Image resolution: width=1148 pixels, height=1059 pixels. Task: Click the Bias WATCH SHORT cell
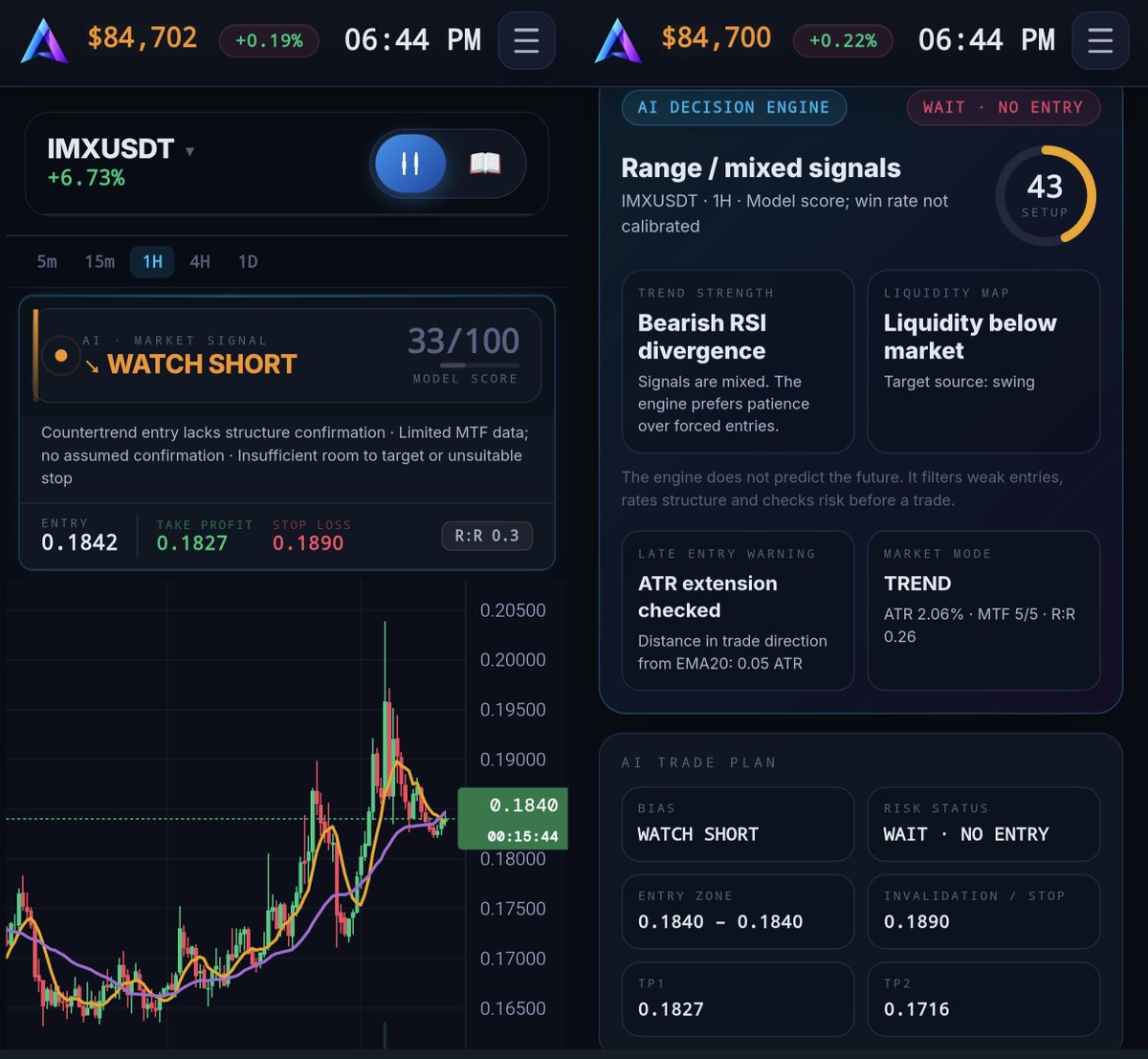(x=738, y=824)
